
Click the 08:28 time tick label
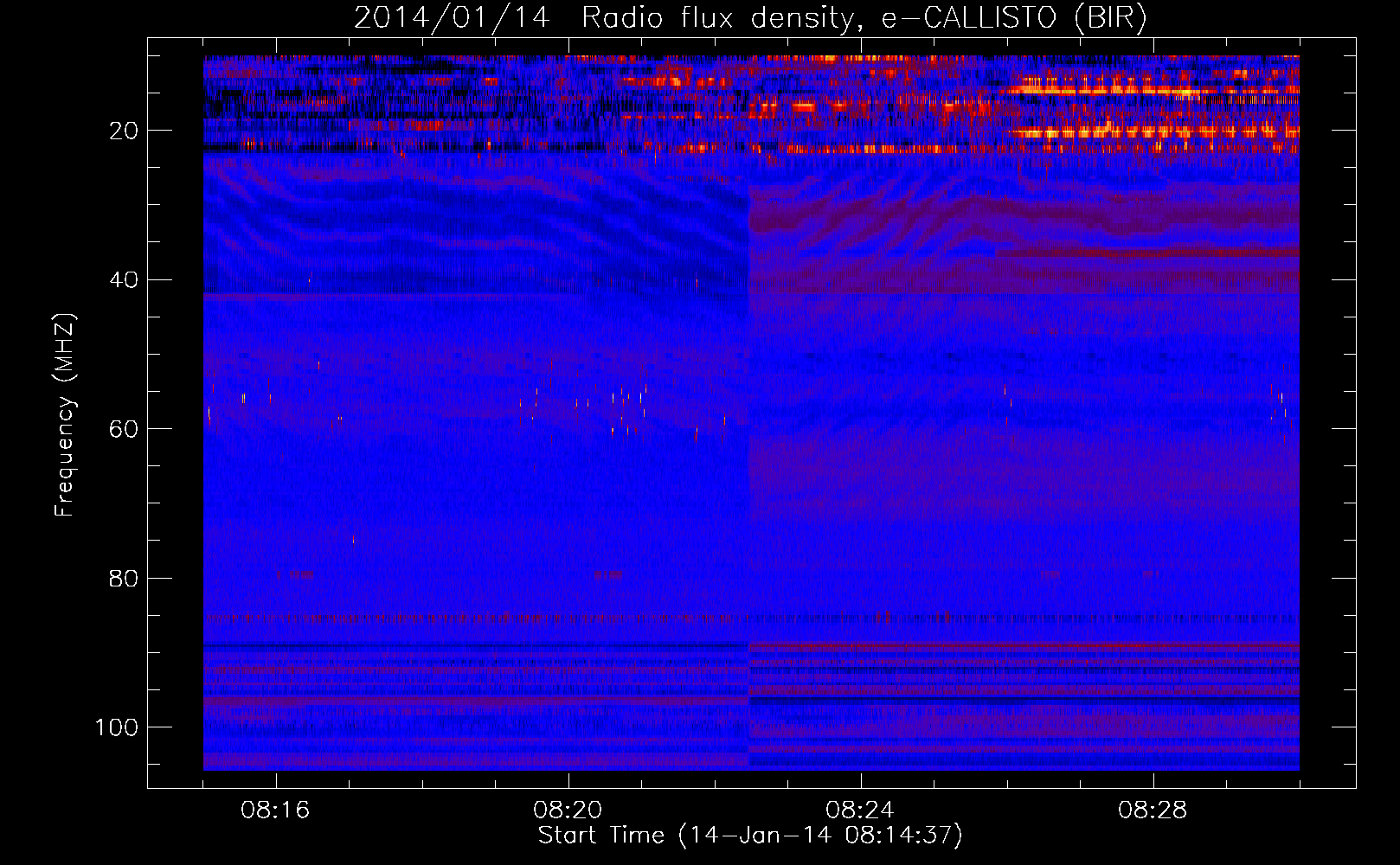coord(1153,811)
